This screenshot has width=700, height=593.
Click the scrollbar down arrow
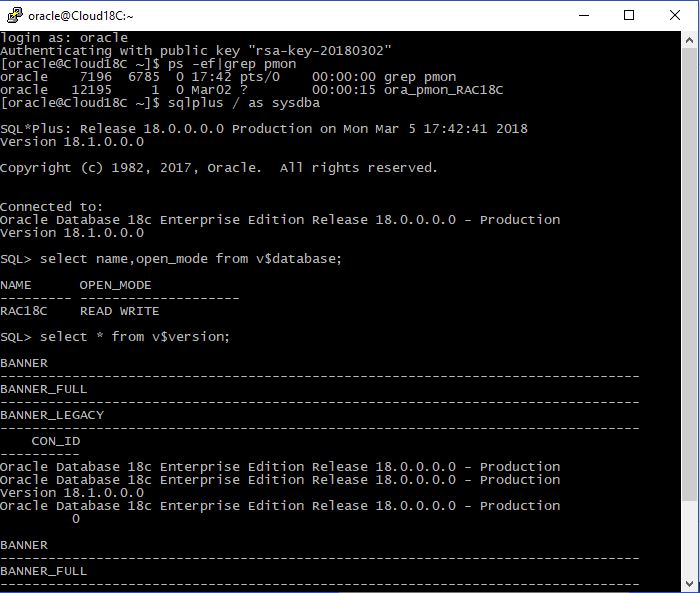click(689, 583)
